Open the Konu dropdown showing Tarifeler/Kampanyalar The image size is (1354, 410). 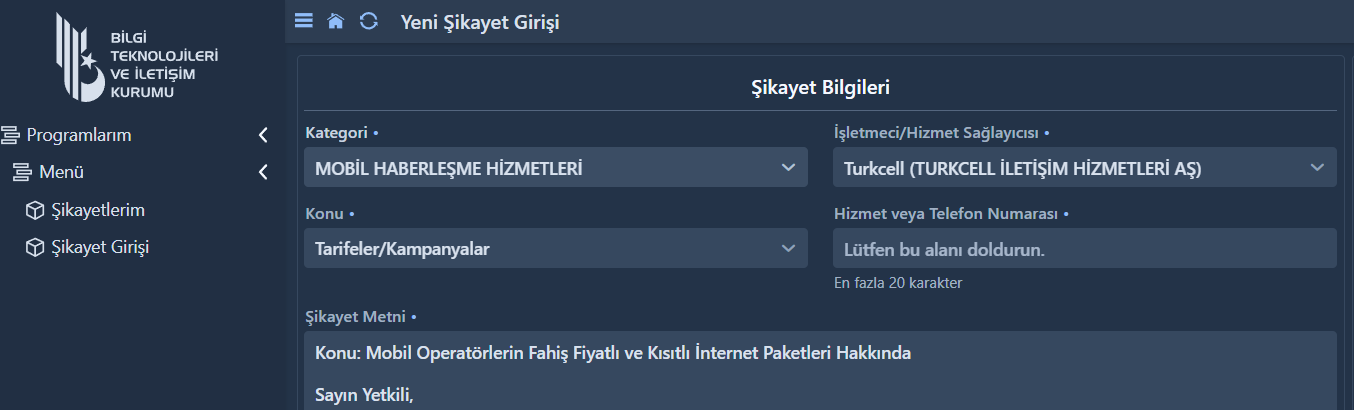pos(556,248)
